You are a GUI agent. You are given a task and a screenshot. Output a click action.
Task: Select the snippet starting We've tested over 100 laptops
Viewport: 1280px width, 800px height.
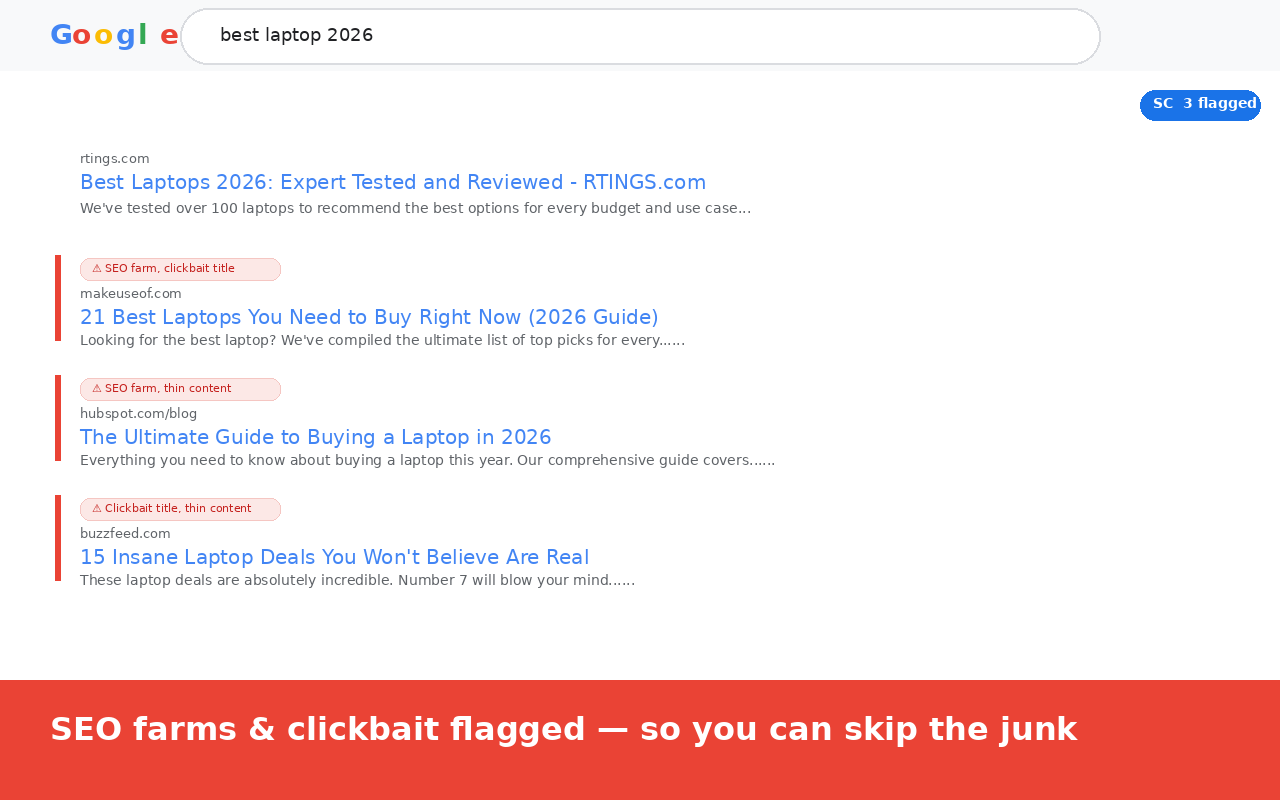415,208
